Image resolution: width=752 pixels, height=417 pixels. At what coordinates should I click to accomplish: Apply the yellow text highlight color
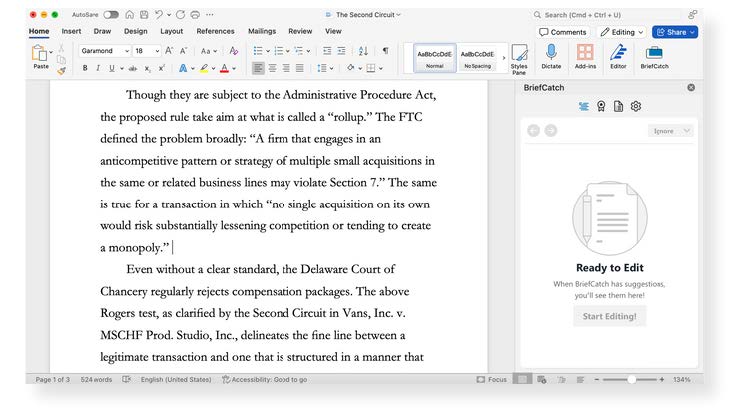204,68
